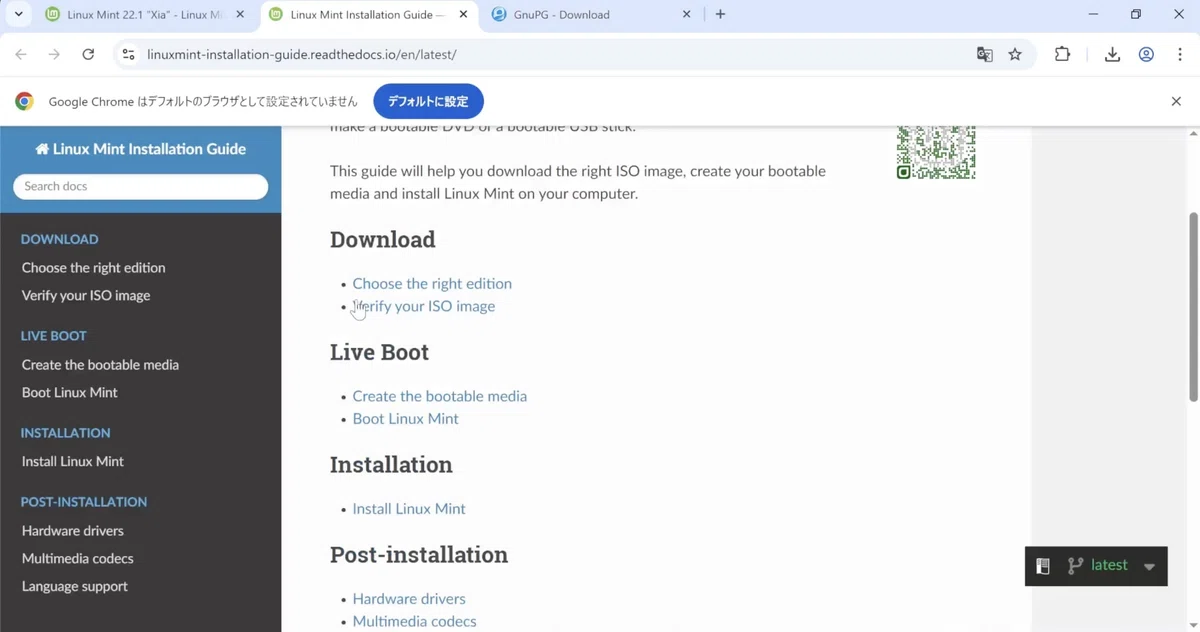The width and height of the screenshot is (1200, 632).
Task: Click the branch icon beside latest
Action: click(1075, 566)
